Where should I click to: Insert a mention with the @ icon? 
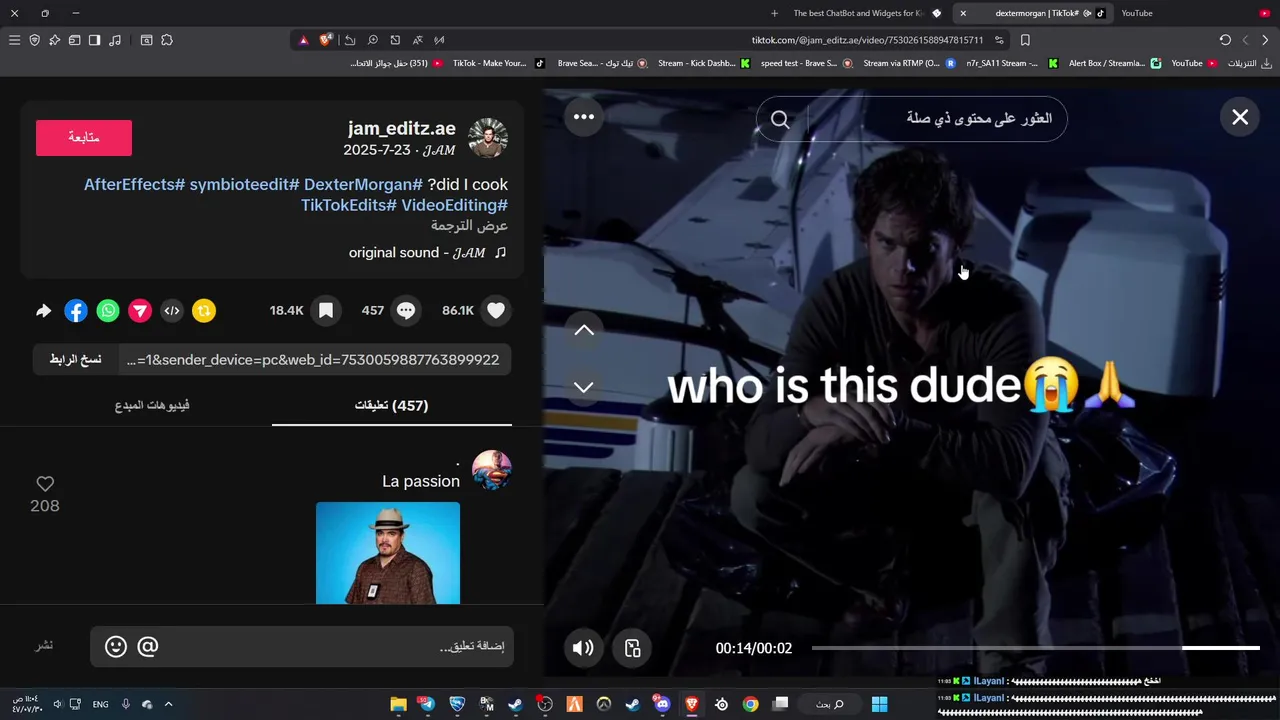[148, 647]
